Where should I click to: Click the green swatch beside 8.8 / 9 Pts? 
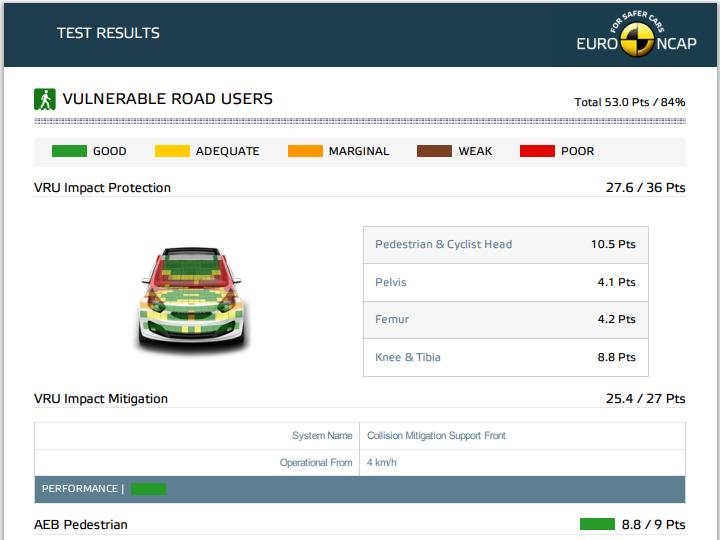(x=597, y=524)
